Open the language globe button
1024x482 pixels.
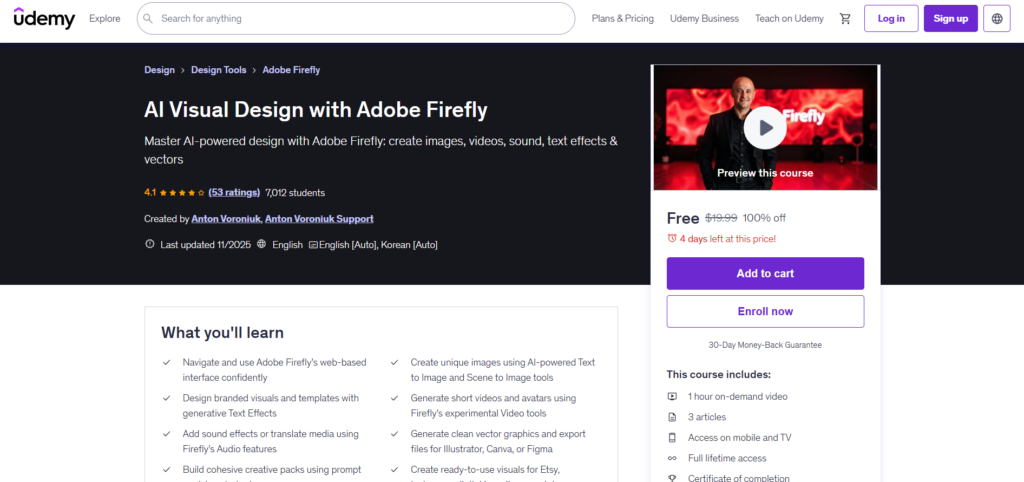tap(997, 18)
